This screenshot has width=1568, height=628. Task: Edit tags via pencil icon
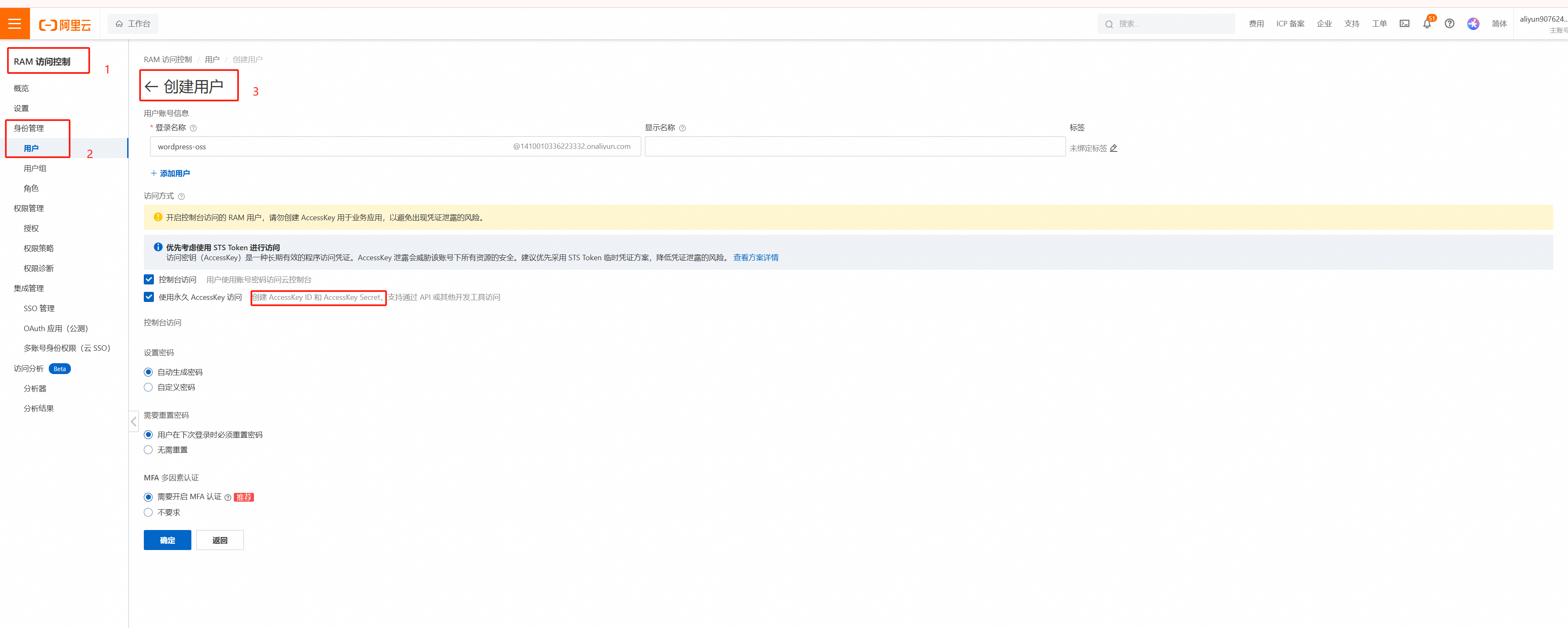(x=1113, y=148)
